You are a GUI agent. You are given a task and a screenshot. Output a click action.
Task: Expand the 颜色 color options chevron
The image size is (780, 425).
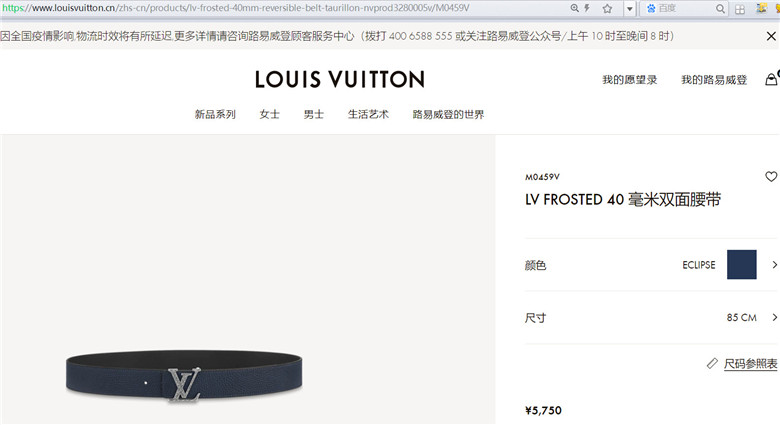[x=774, y=265]
